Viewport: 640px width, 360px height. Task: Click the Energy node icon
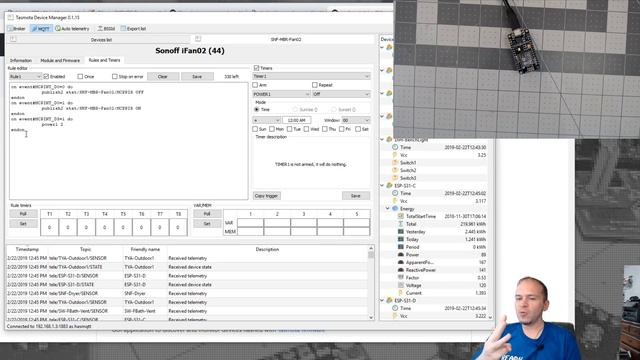coord(395,209)
